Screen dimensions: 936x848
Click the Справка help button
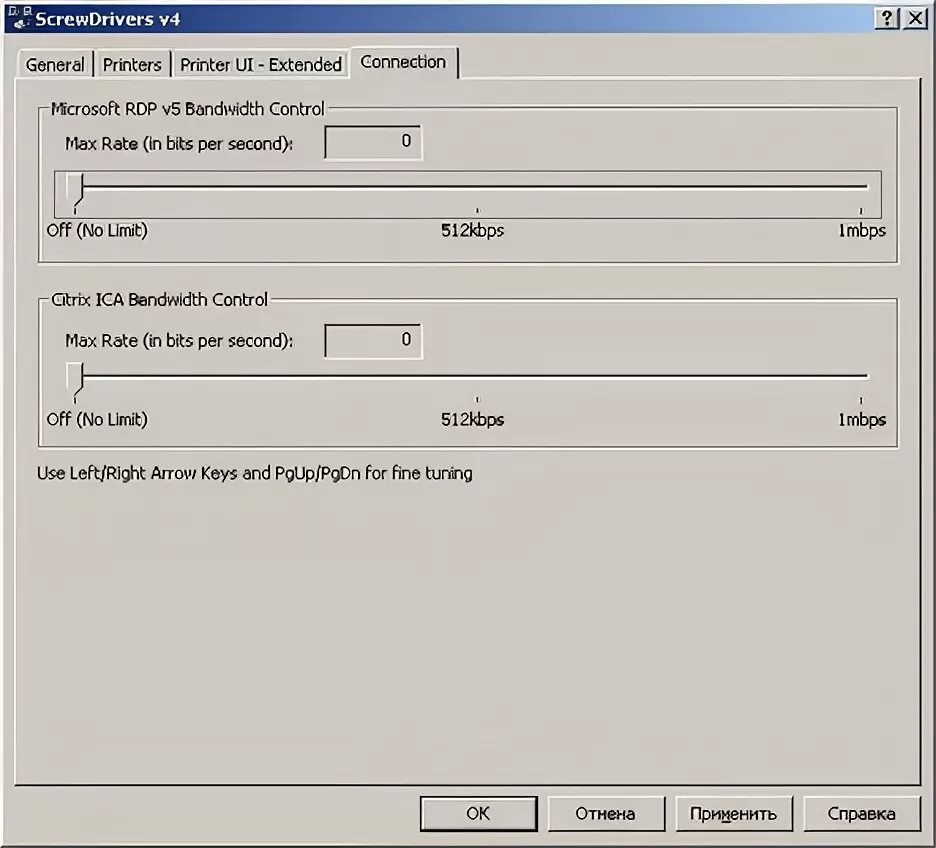(861, 813)
